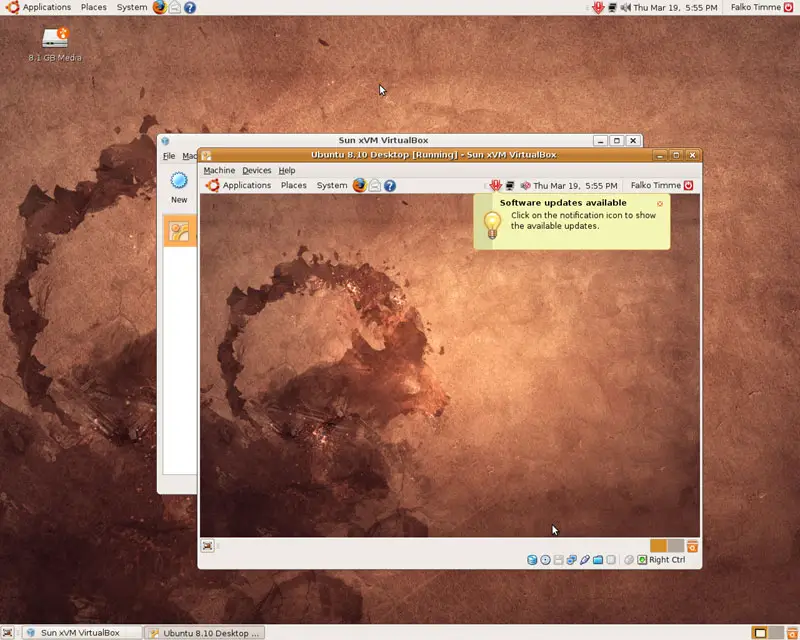Open the Help menu in VM window

point(287,170)
